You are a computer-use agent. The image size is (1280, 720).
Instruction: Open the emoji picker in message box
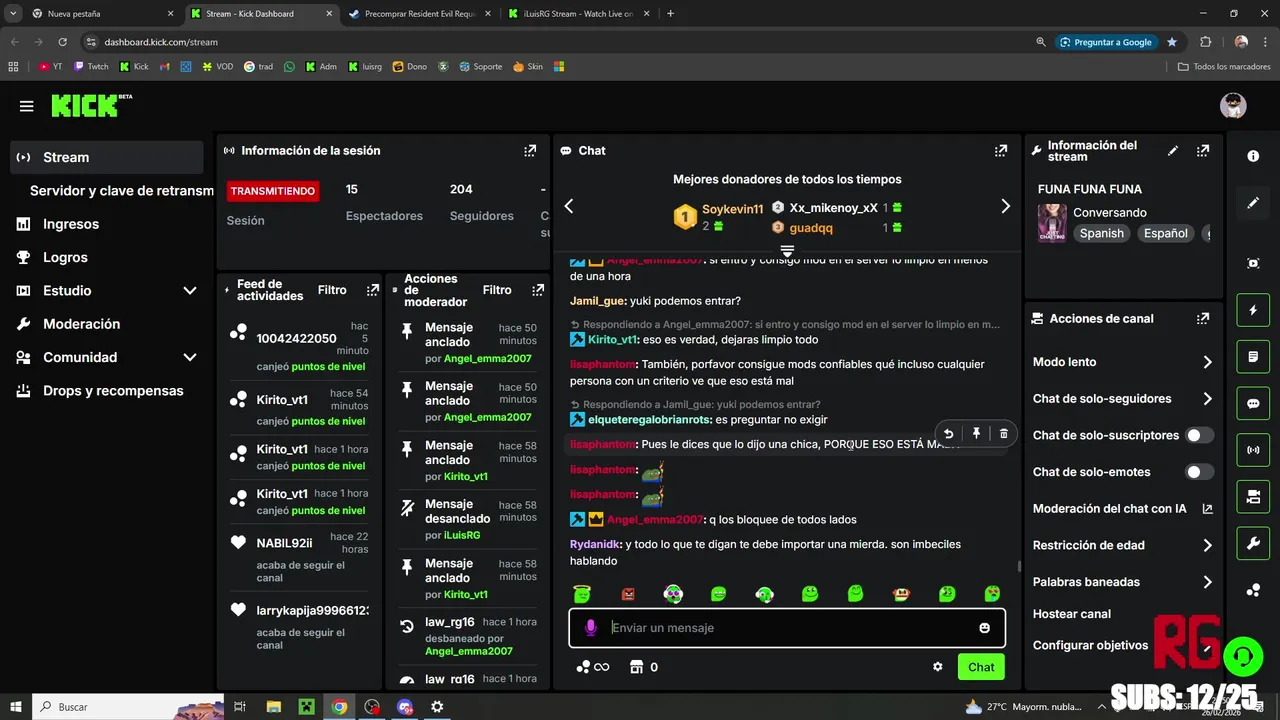(x=984, y=628)
